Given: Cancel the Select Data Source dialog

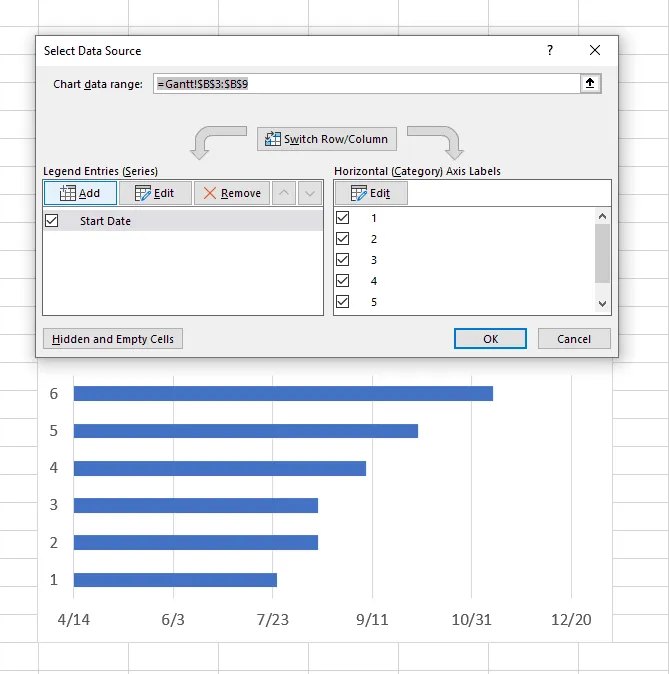Looking at the screenshot, I should (574, 339).
